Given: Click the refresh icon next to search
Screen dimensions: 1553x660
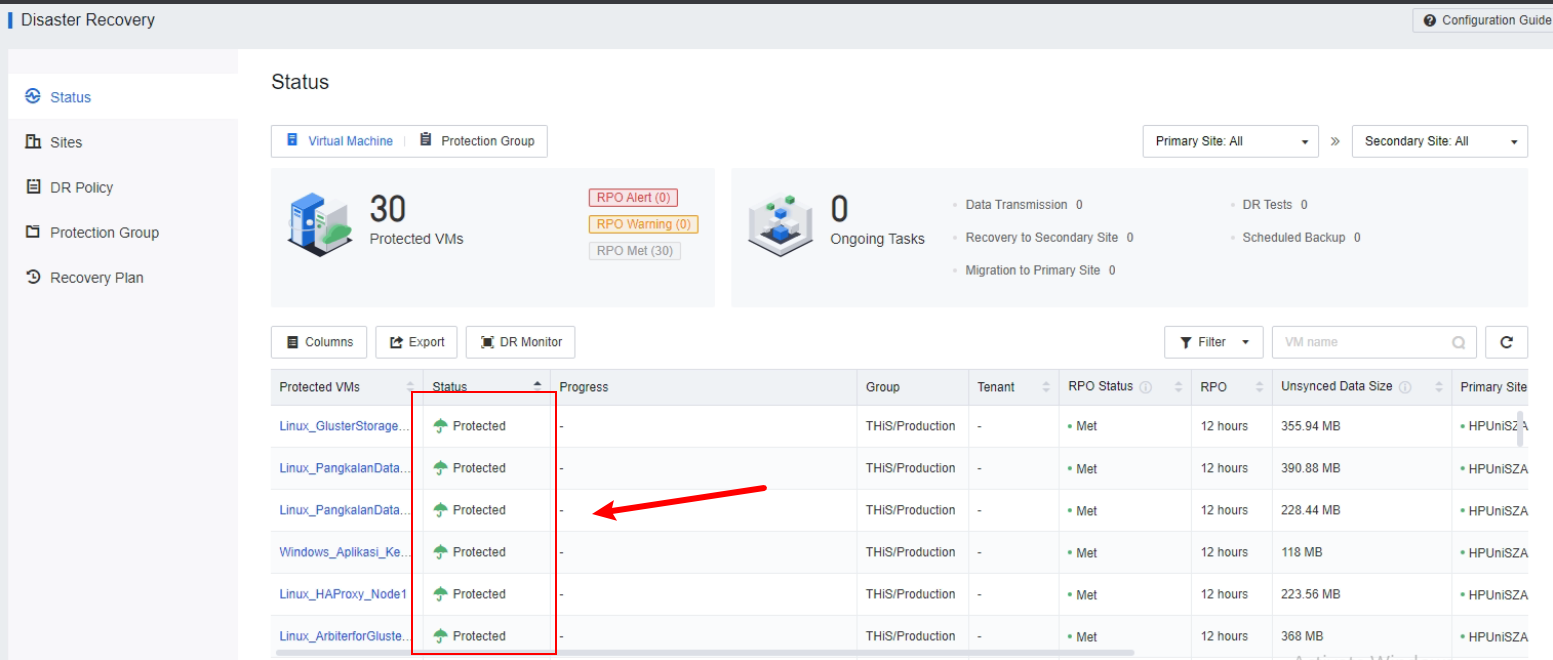Looking at the screenshot, I should click(x=1506, y=342).
